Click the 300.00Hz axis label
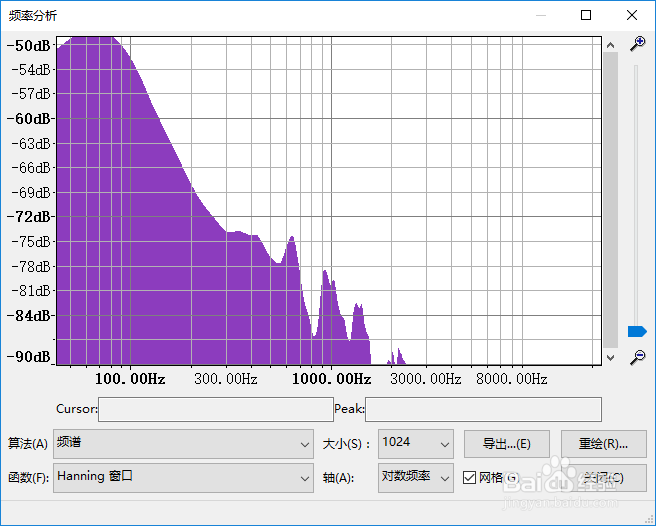This screenshot has height=526, width=656. pos(226,379)
